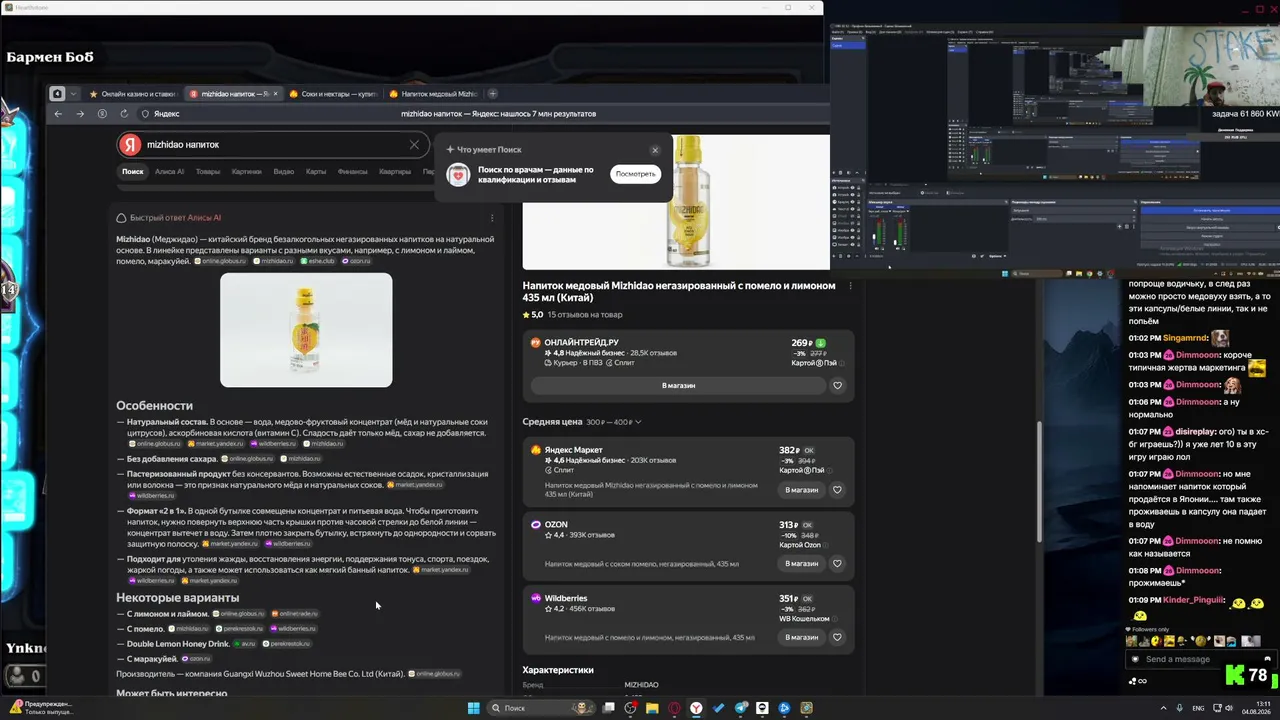Dismiss the 'Что умеет Поиск' popup
The height and width of the screenshot is (720, 1280).
coord(655,150)
